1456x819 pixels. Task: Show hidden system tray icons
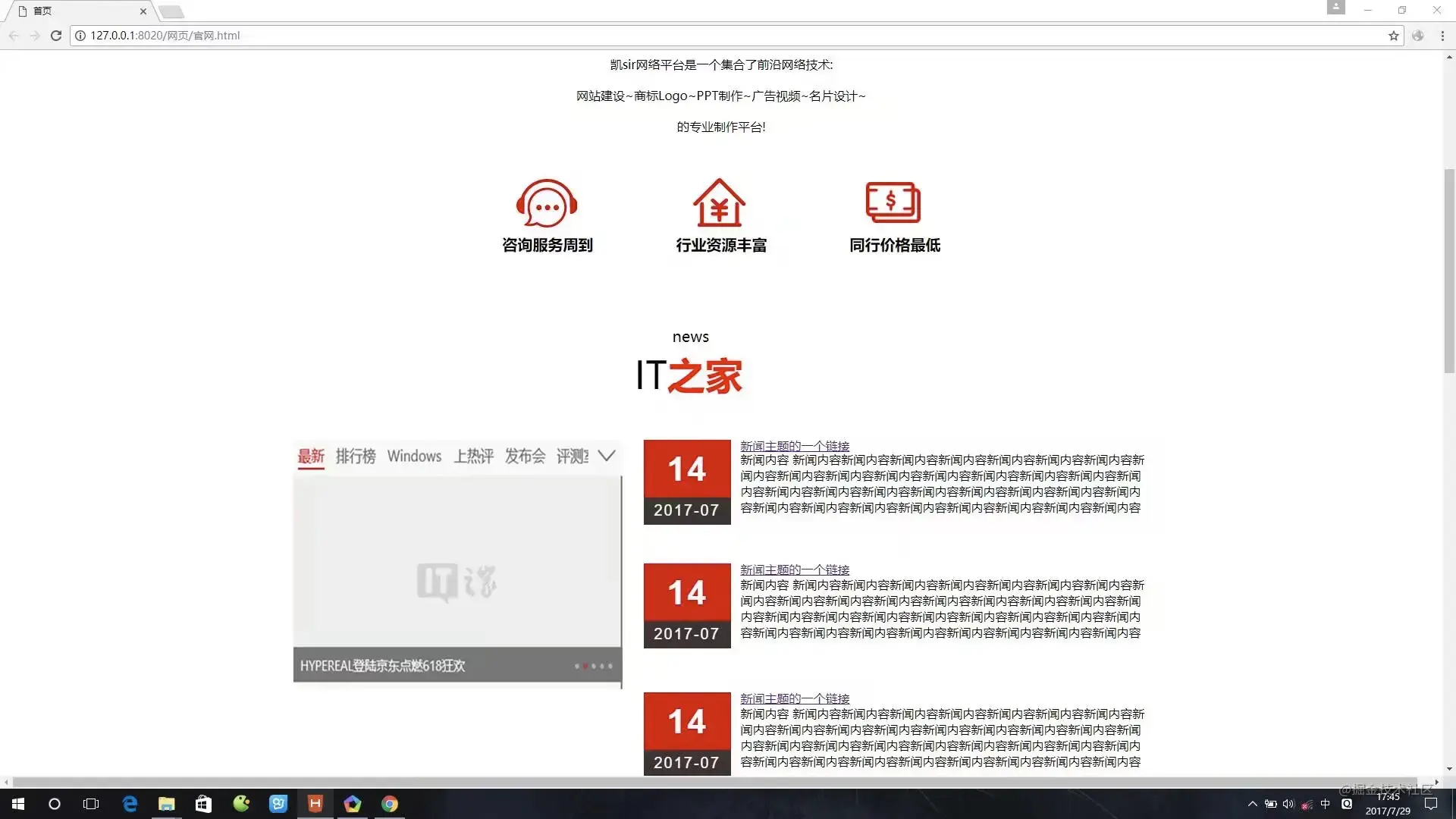1253,804
